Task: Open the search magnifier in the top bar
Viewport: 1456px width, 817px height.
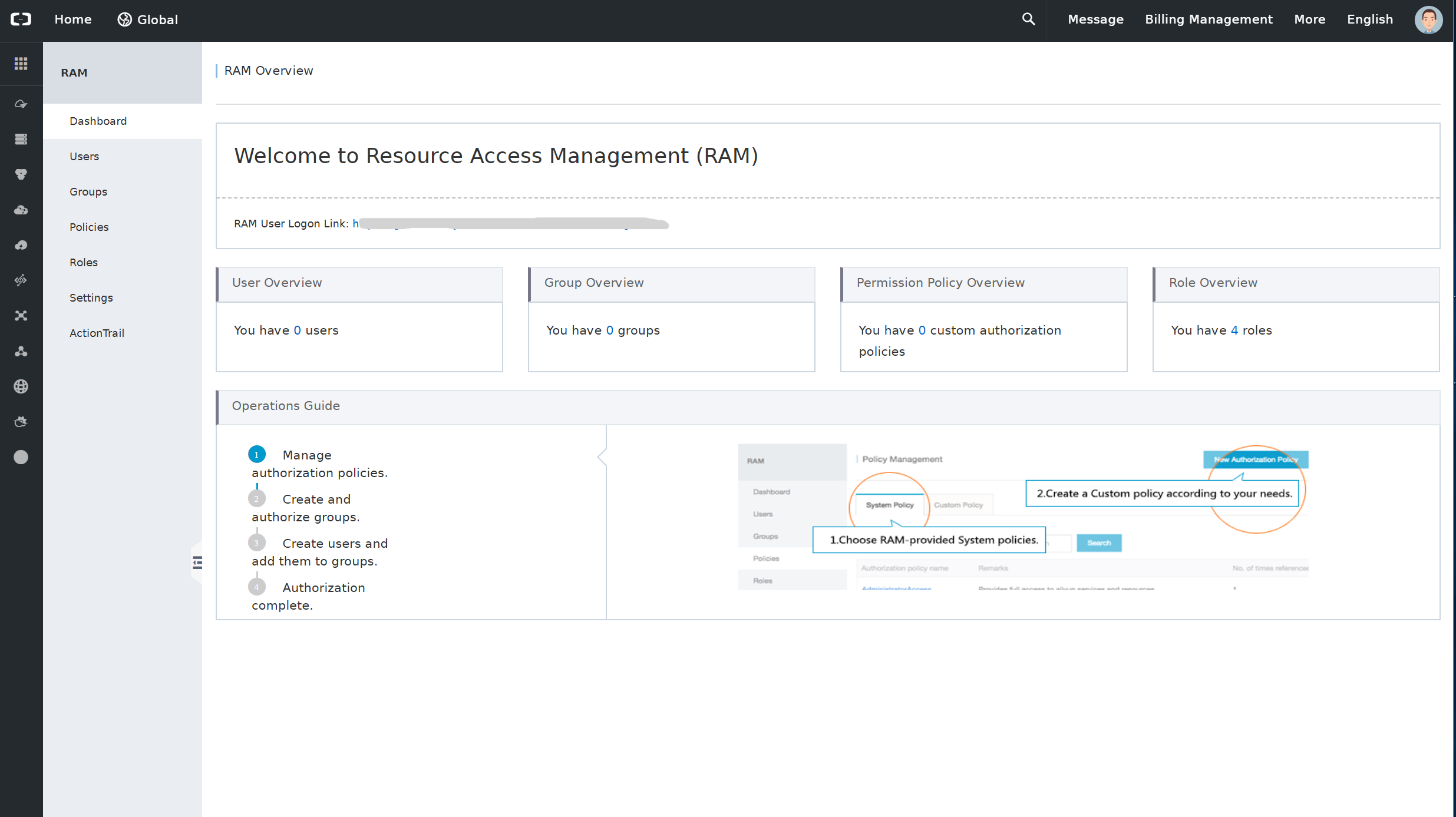Action: click(x=1028, y=19)
